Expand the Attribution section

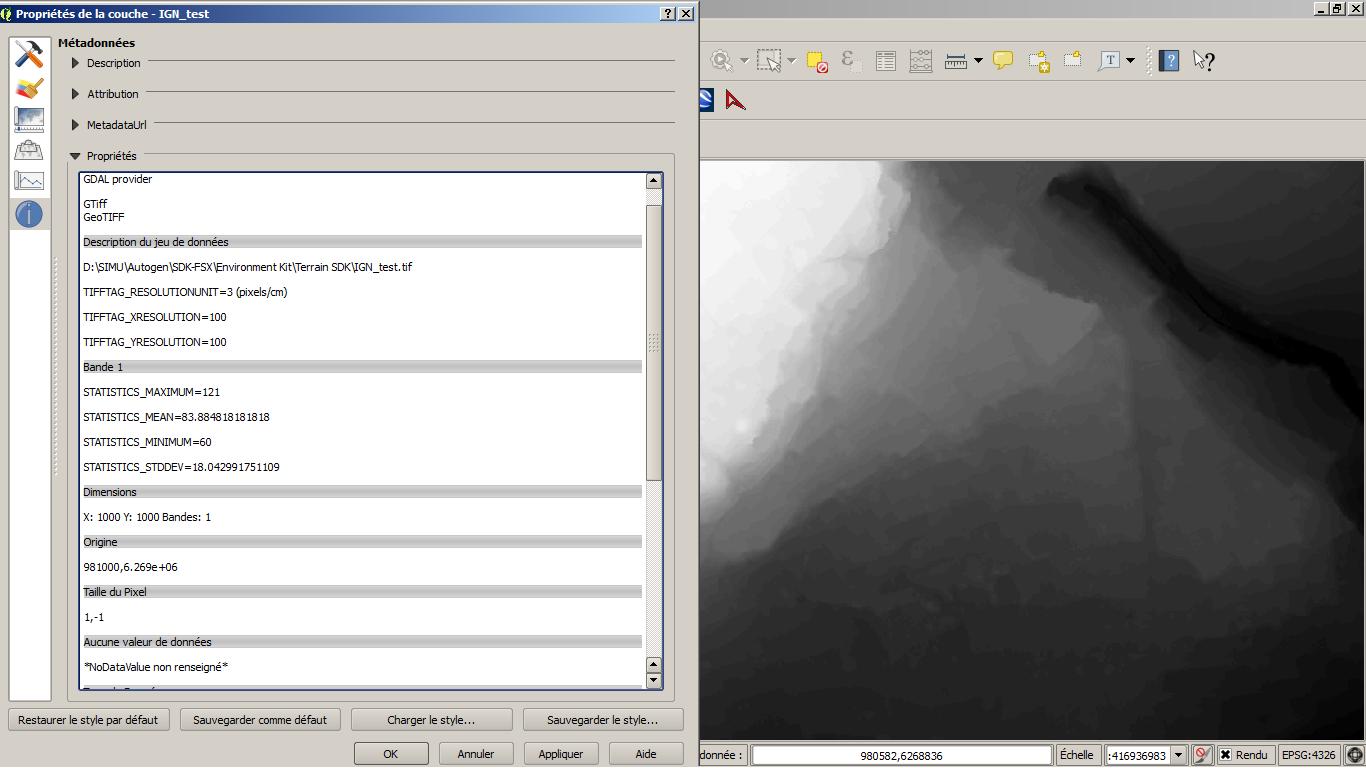click(76, 94)
